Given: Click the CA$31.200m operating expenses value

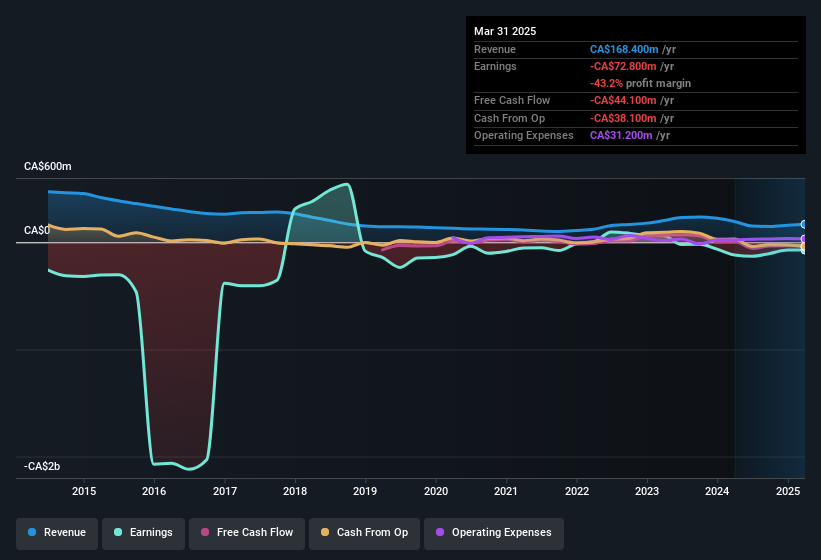Looking at the screenshot, I should click(x=621, y=136).
